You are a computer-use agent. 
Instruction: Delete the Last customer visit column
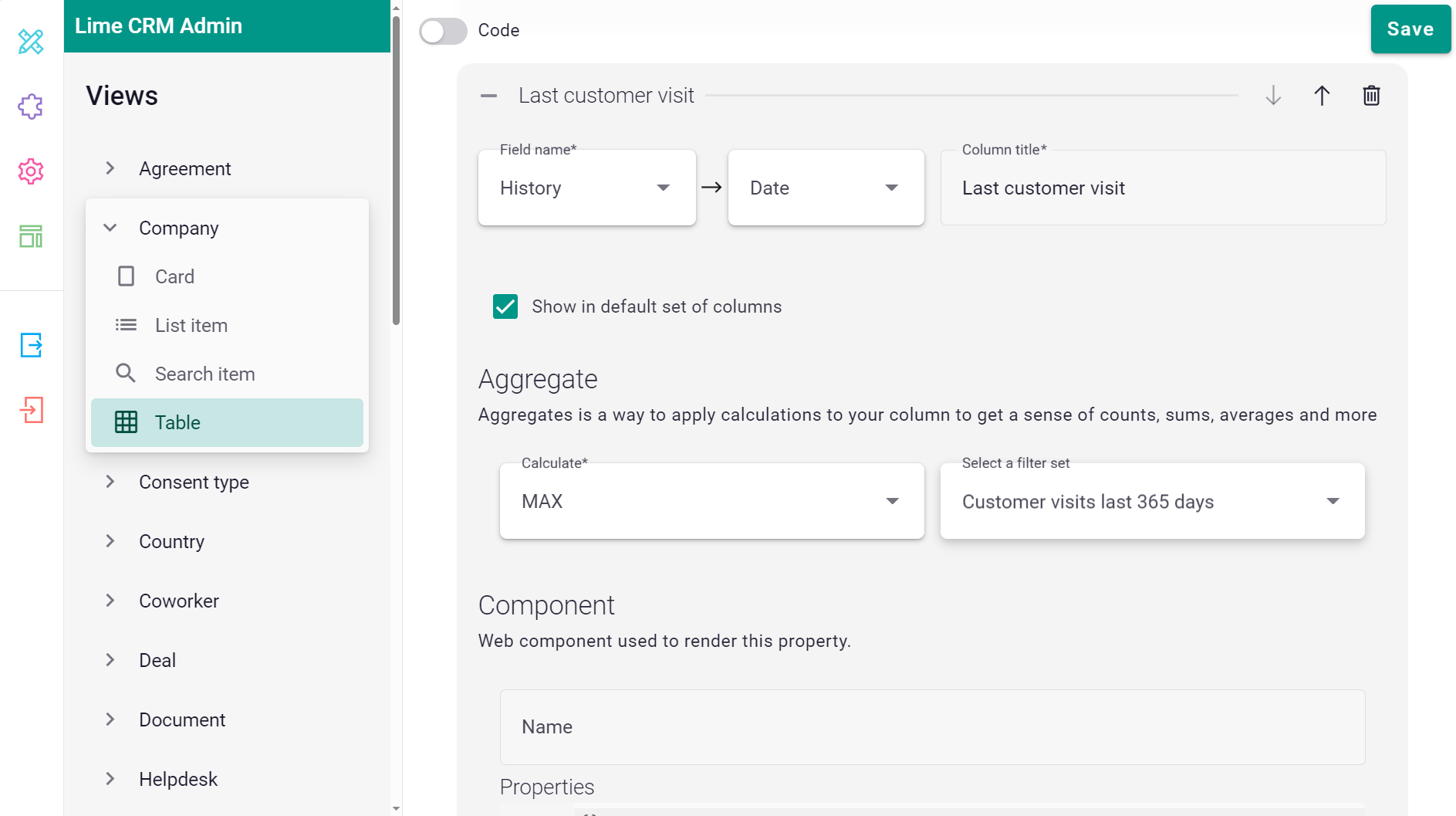pyautogui.click(x=1371, y=96)
